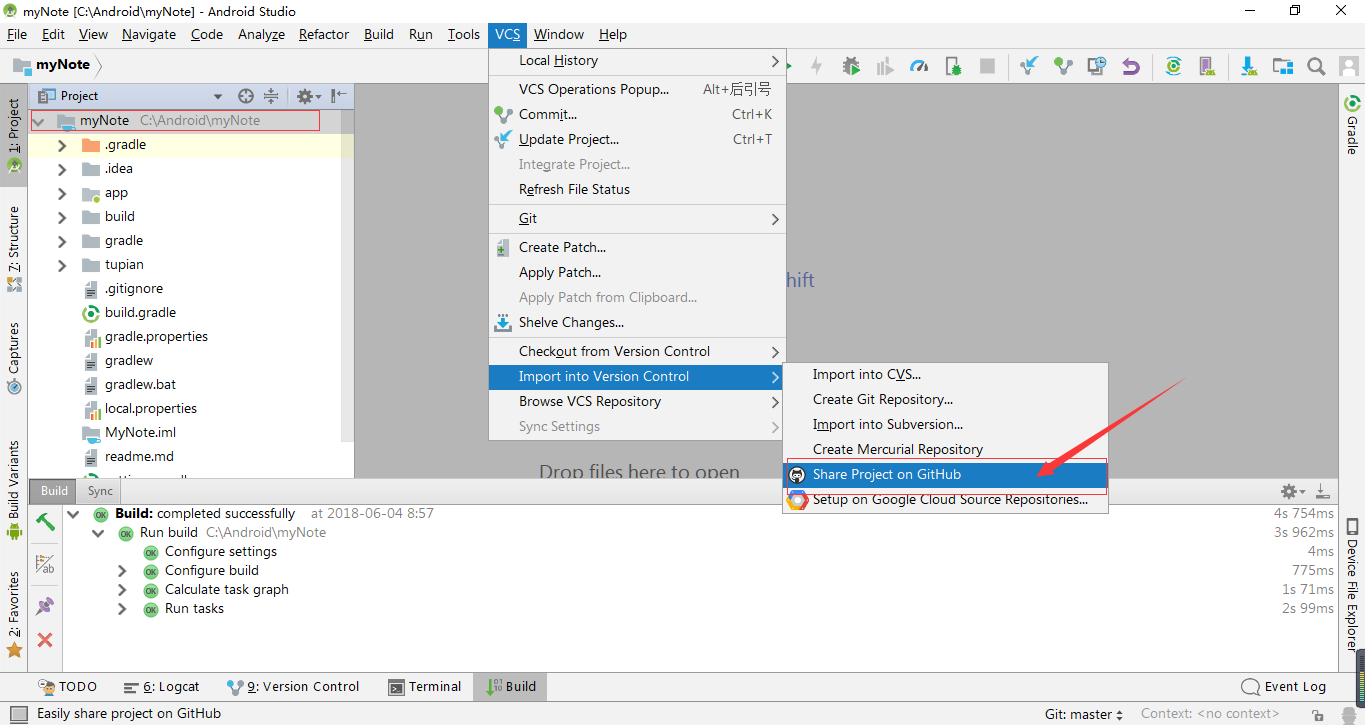Viewport: 1365px width, 725px height.
Task: Open the Device File Explorer side tab
Action: point(1352,586)
